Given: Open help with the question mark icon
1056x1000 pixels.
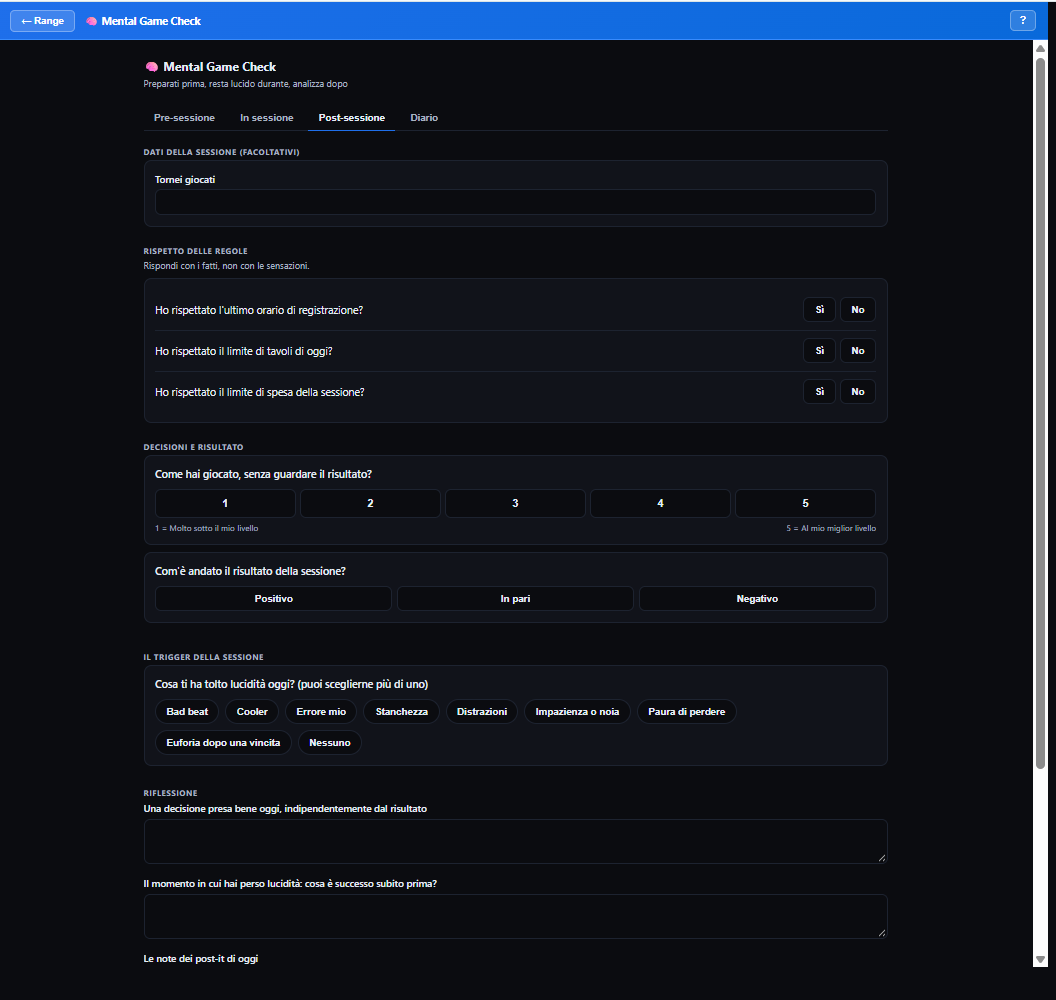Looking at the screenshot, I should point(1022,20).
